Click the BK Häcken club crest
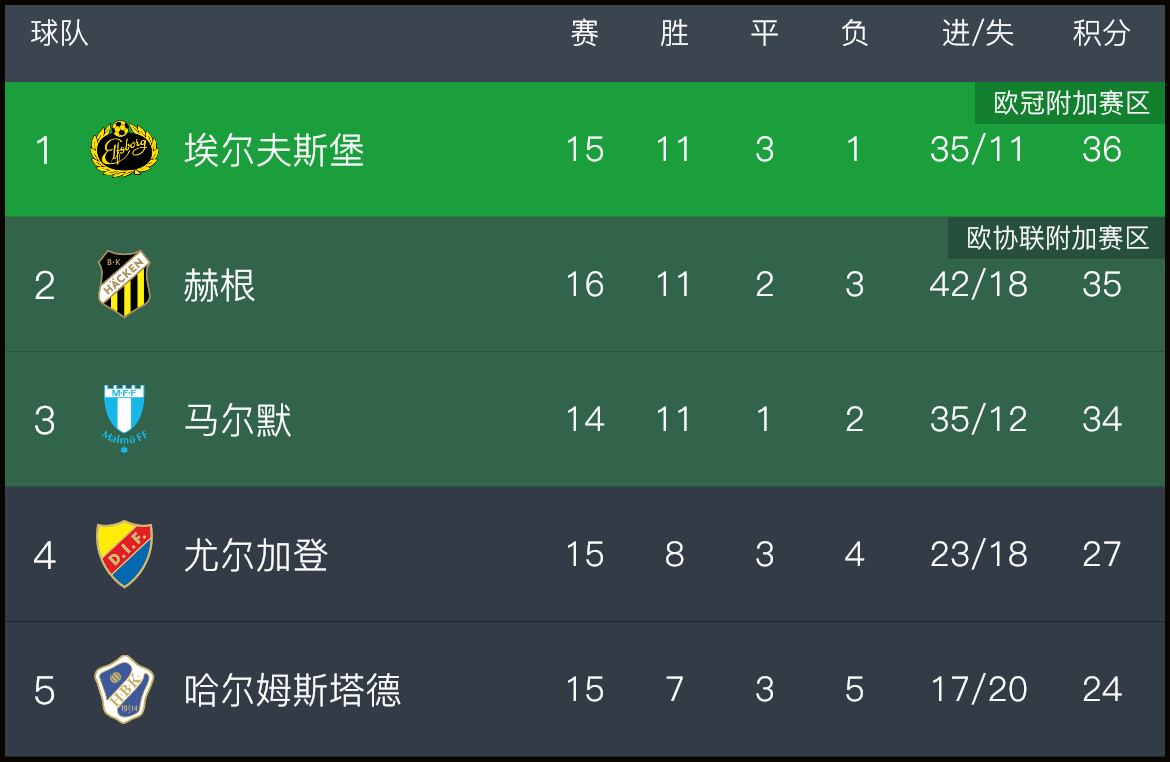The height and width of the screenshot is (762, 1170). (125, 284)
